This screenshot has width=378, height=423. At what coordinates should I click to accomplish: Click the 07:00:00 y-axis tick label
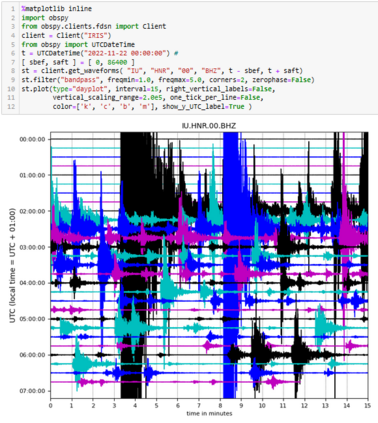pos(33,391)
